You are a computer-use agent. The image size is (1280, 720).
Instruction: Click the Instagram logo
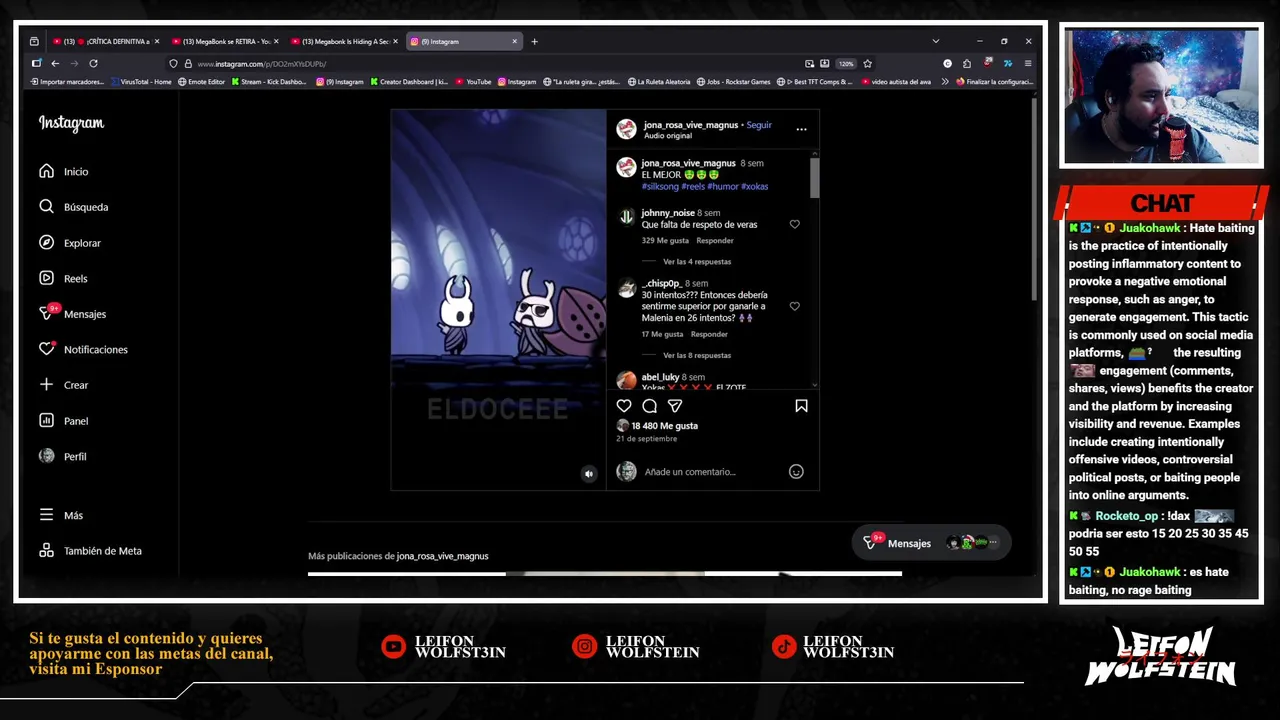[x=71, y=123]
